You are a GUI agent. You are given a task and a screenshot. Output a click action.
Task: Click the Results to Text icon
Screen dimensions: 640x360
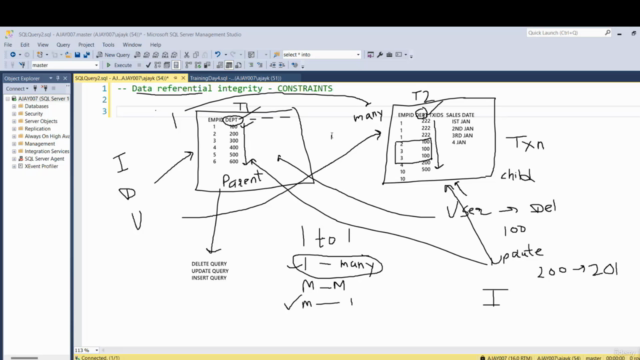pyautogui.click(x=220, y=65)
